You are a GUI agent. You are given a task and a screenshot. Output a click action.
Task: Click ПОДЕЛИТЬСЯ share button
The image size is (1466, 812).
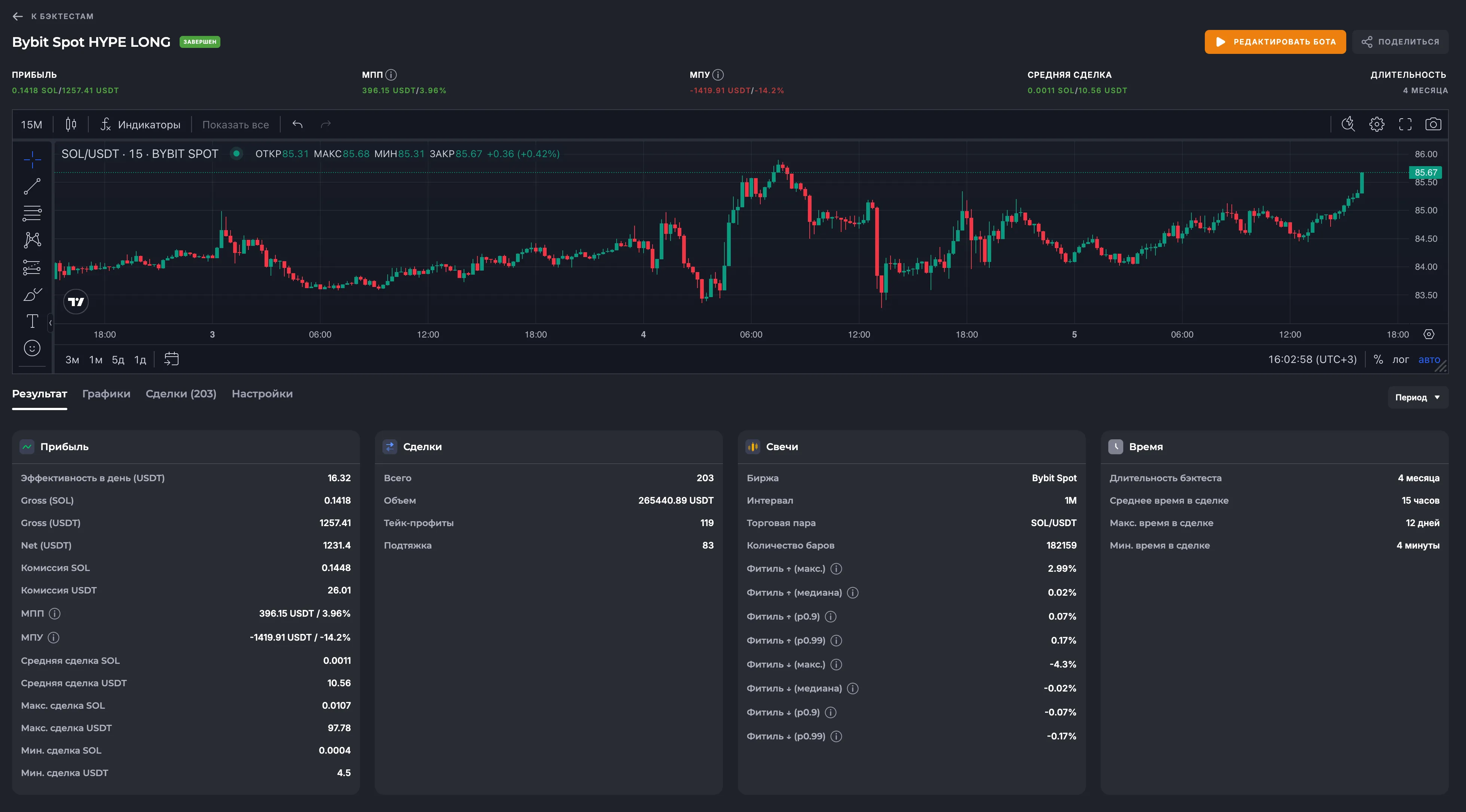pos(1400,42)
